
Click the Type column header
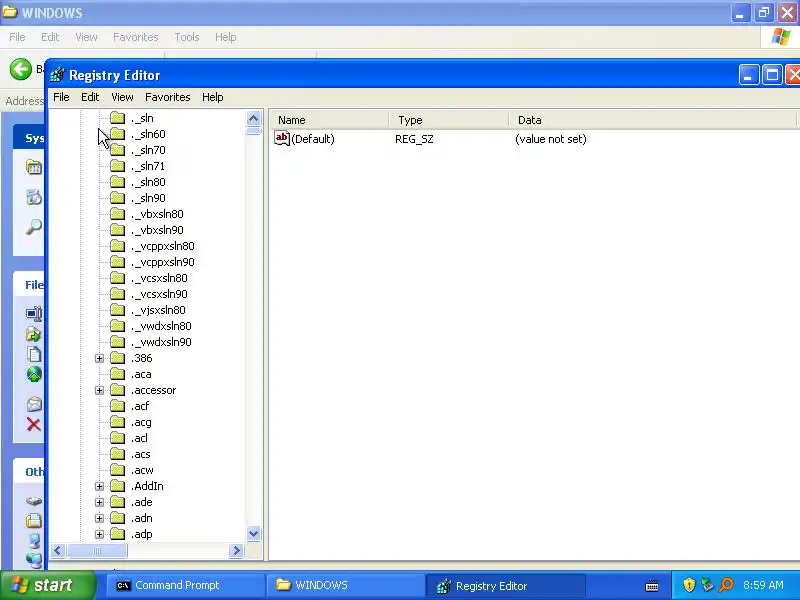point(448,120)
